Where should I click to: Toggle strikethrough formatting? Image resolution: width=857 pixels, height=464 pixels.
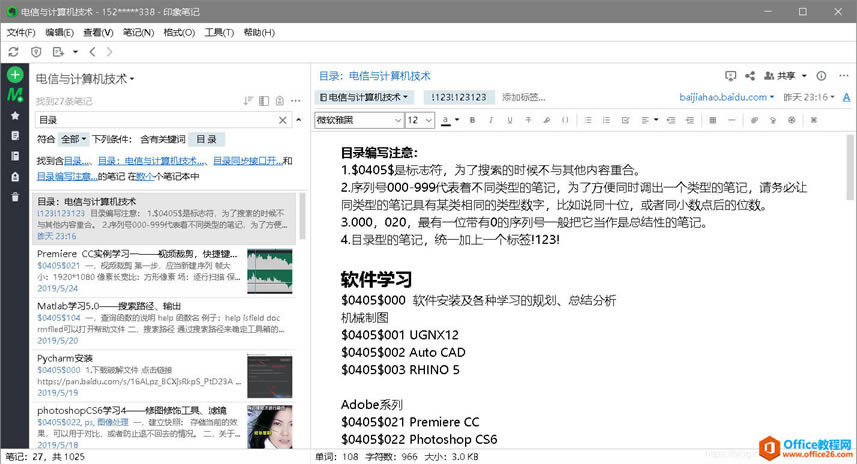pyautogui.click(x=528, y=120)
